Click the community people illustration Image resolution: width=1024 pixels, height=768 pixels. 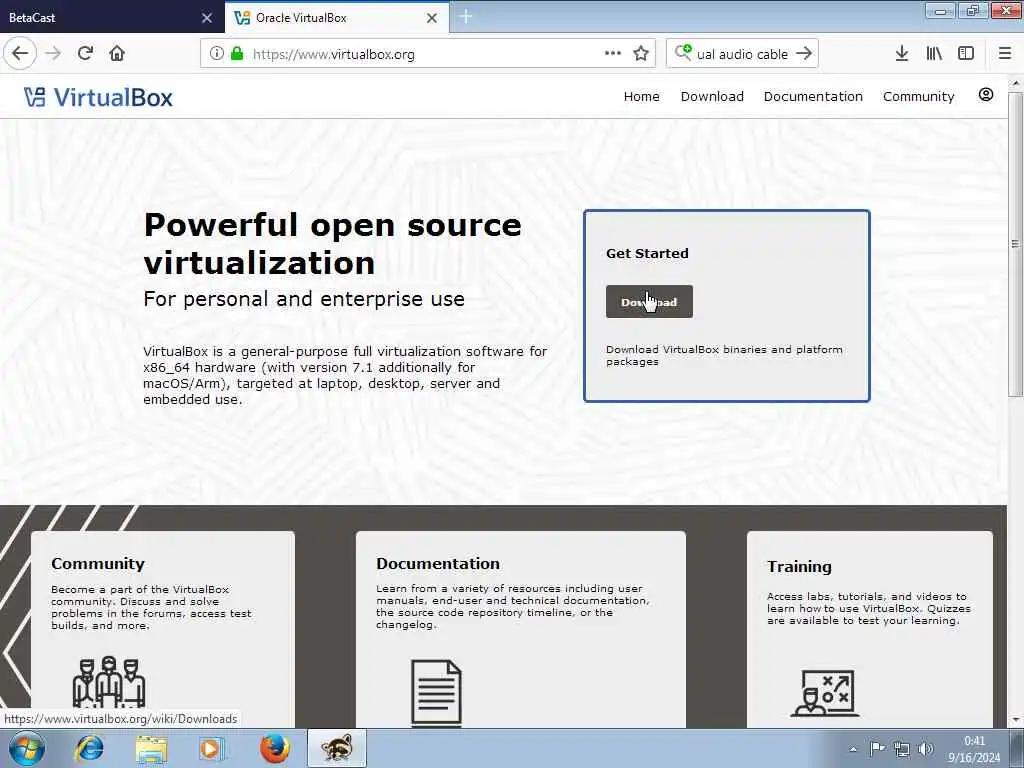[x=108, y=682]
